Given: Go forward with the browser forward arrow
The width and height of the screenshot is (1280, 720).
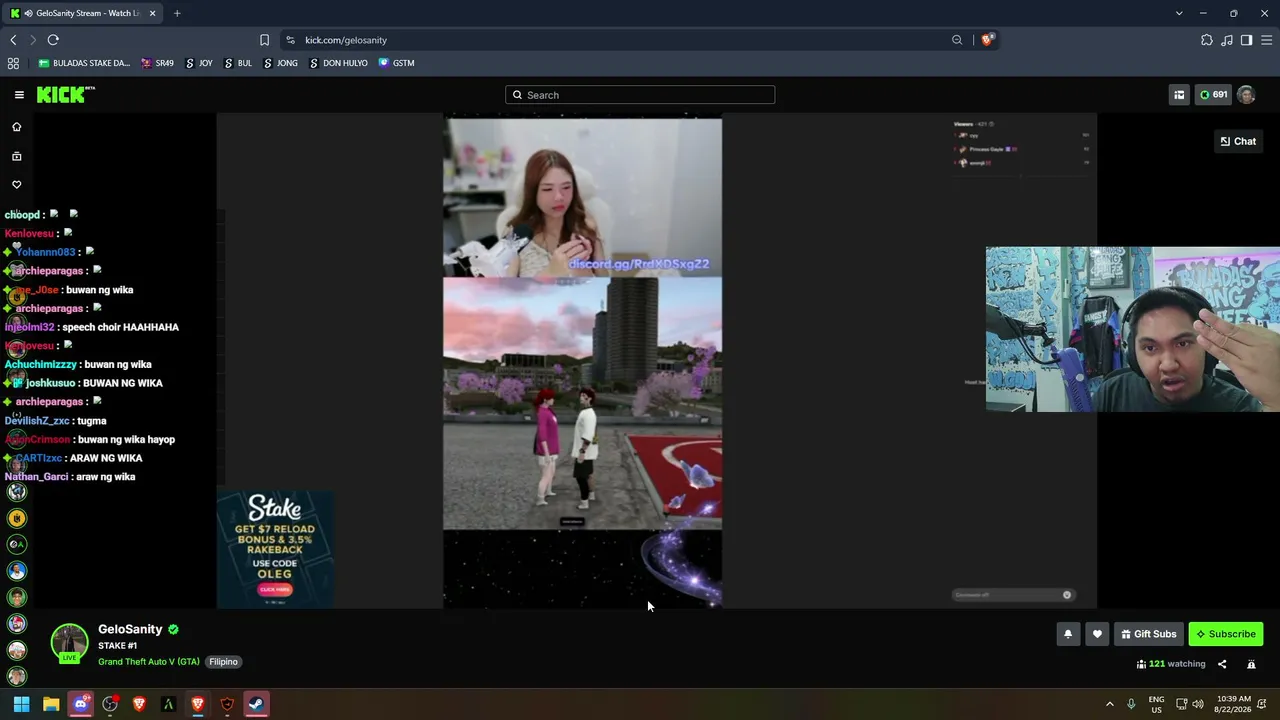Looking at the screenshot, I should (33, 40).
